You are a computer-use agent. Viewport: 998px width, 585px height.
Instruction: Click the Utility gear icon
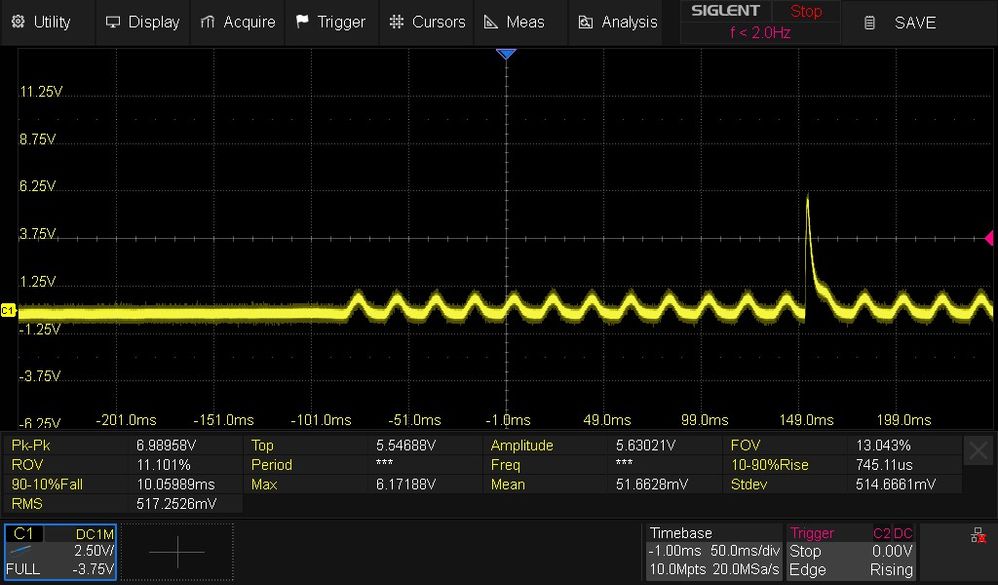point(18,22)
